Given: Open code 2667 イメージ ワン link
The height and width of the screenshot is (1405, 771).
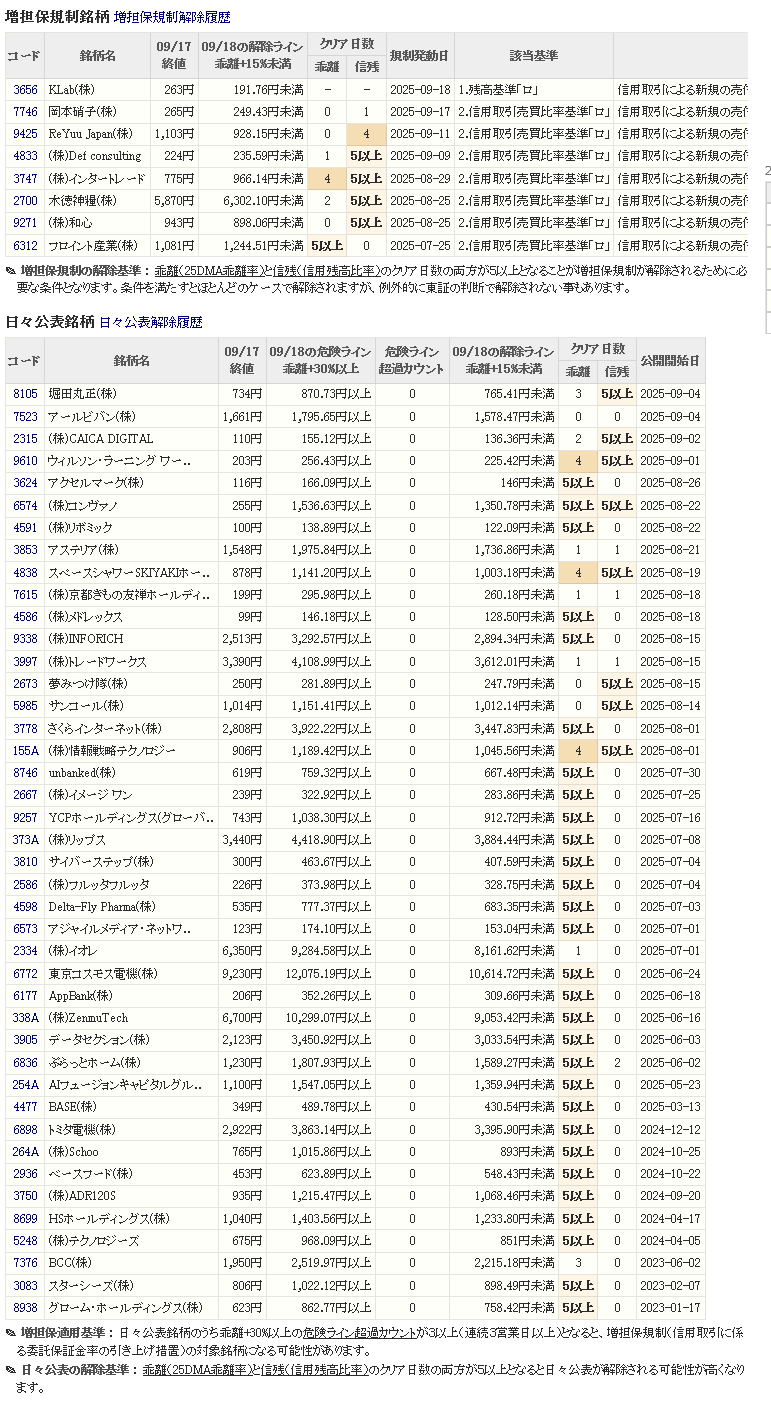Looking at the screenshot, I should (25, 795).
